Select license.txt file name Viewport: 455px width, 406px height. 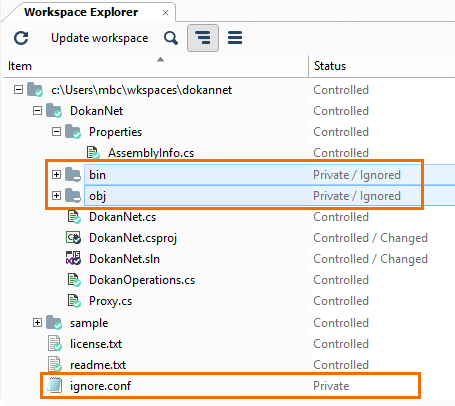coord(96,344)
